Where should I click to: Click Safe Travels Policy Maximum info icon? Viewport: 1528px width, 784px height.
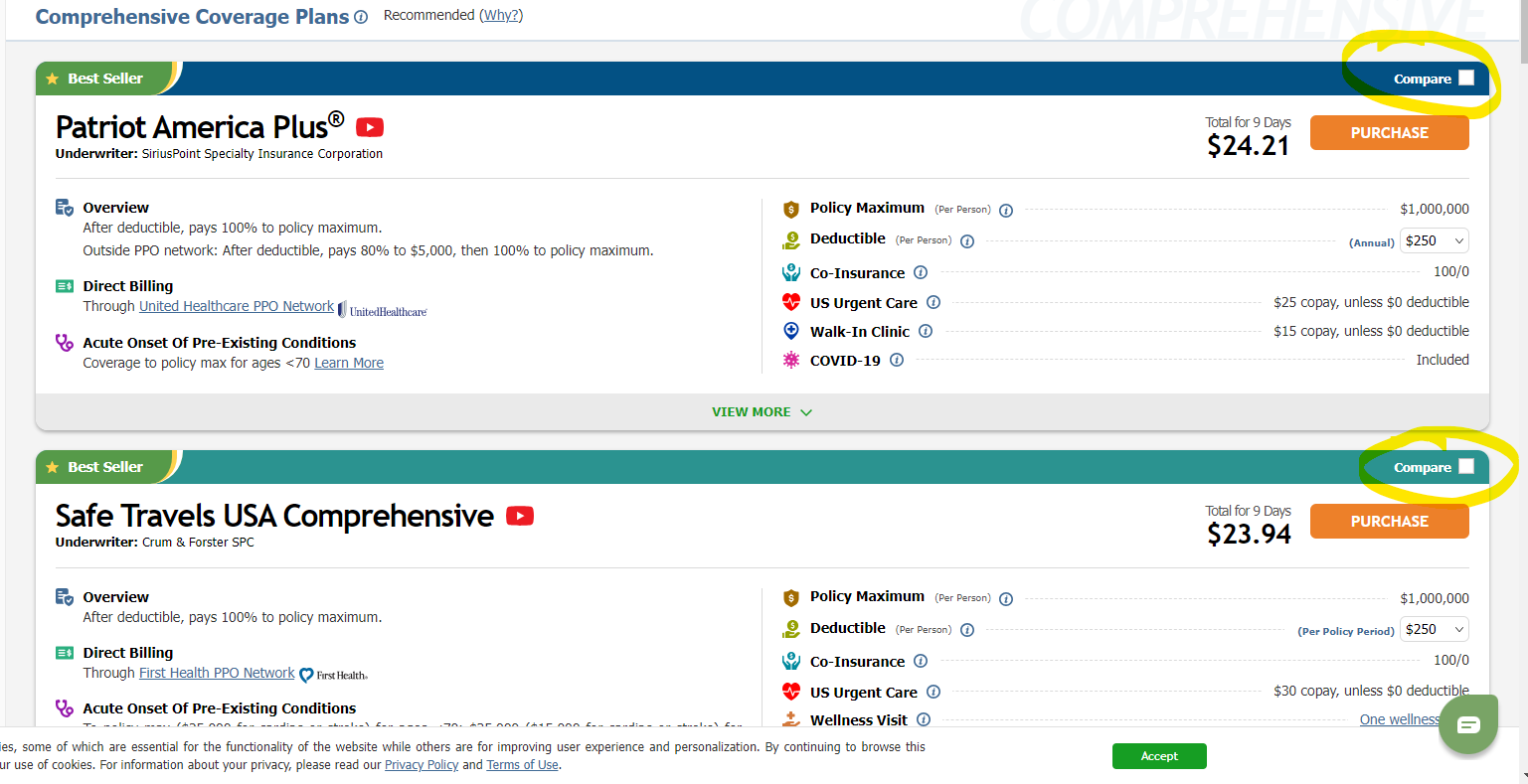coord(1006,598)
